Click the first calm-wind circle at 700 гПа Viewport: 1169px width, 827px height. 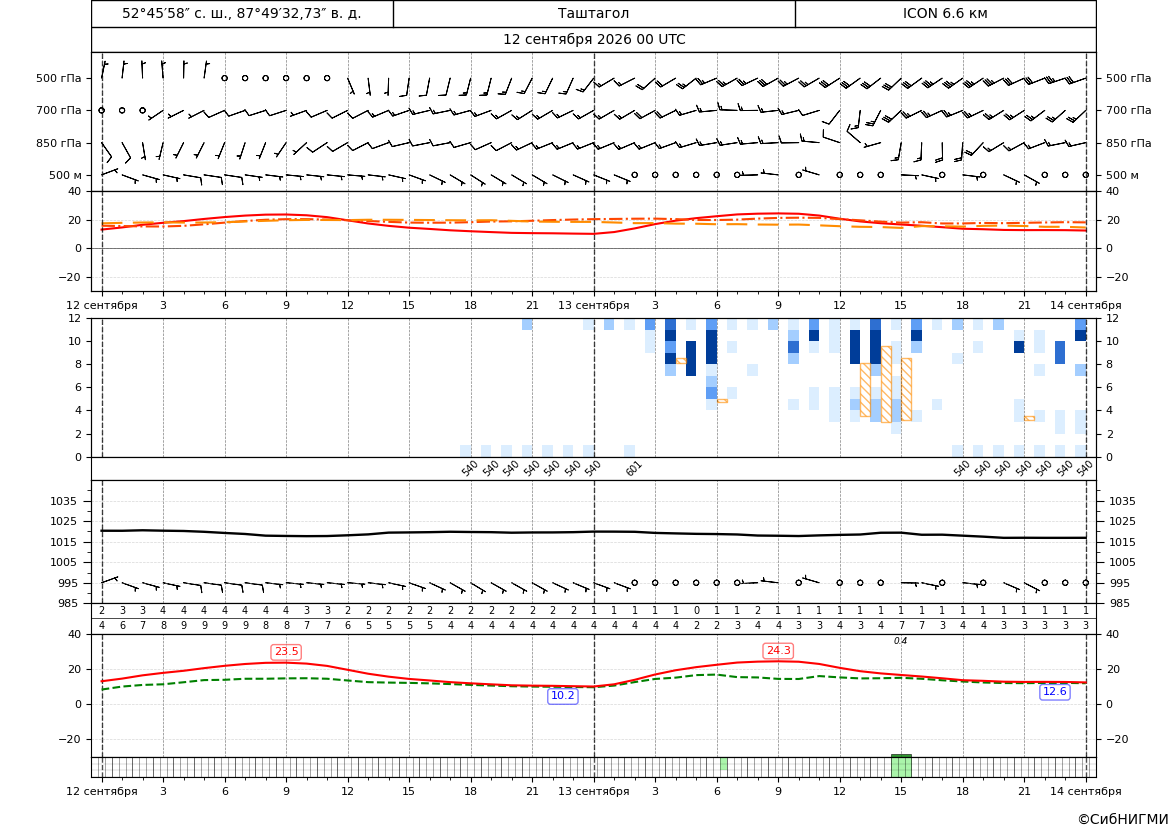101,110
